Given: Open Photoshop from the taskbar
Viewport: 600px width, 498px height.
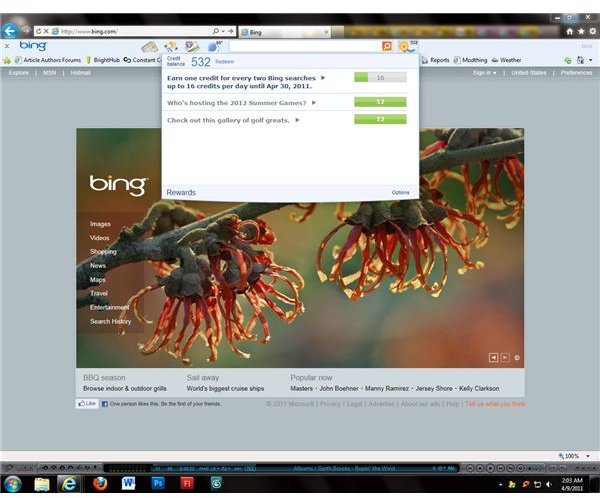Looking at the screenshot, I should pyautogui.click(x=157, y=483).
